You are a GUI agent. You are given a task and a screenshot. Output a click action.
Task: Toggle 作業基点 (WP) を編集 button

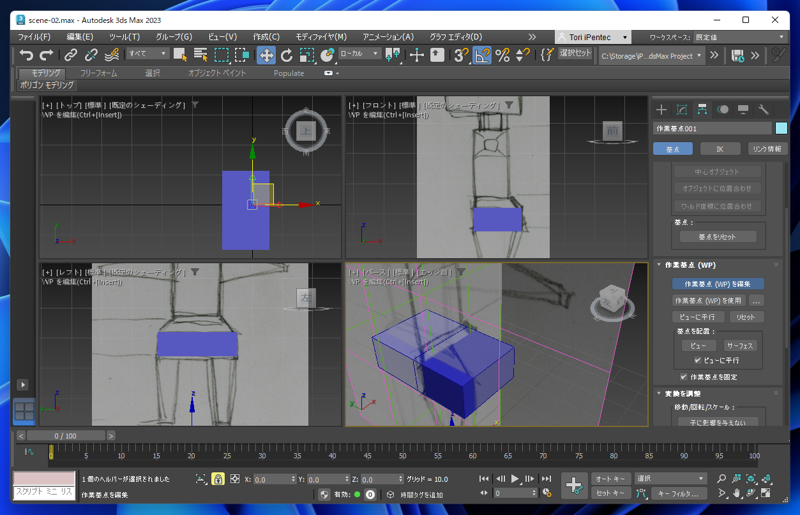[x=717, y=284]
